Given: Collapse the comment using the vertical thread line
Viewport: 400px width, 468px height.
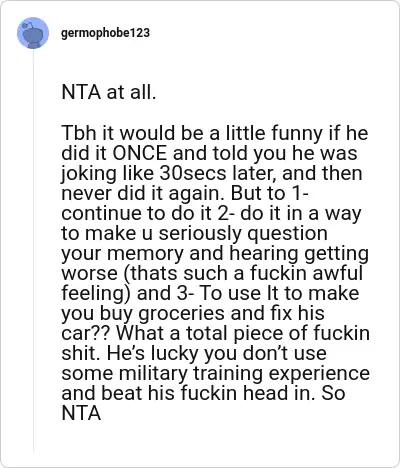Looking at the screenshot, I should click(x=33, y=250).
